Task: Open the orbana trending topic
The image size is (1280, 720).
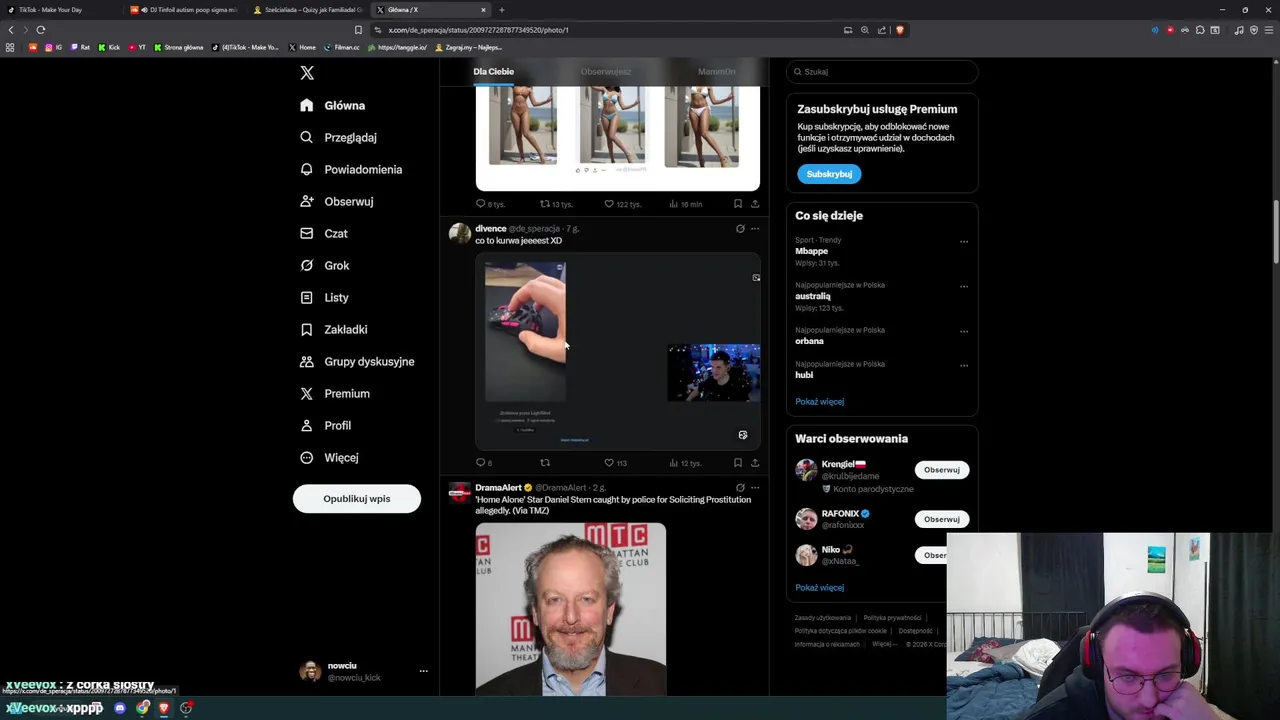Action: click(x=809, y=341)
